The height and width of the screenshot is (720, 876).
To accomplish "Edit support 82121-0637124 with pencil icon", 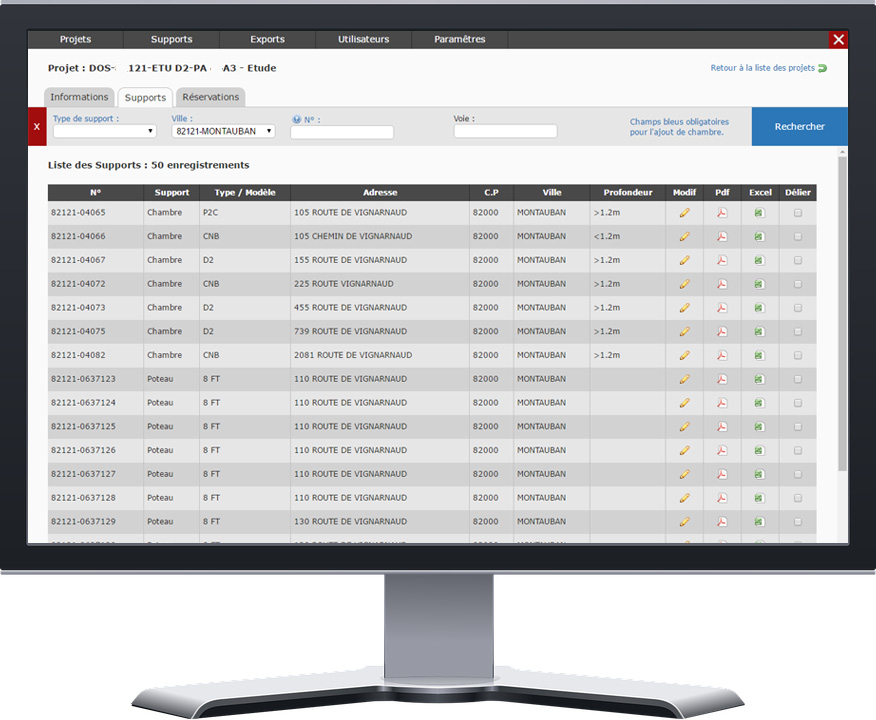I will (x=684, y=403).
